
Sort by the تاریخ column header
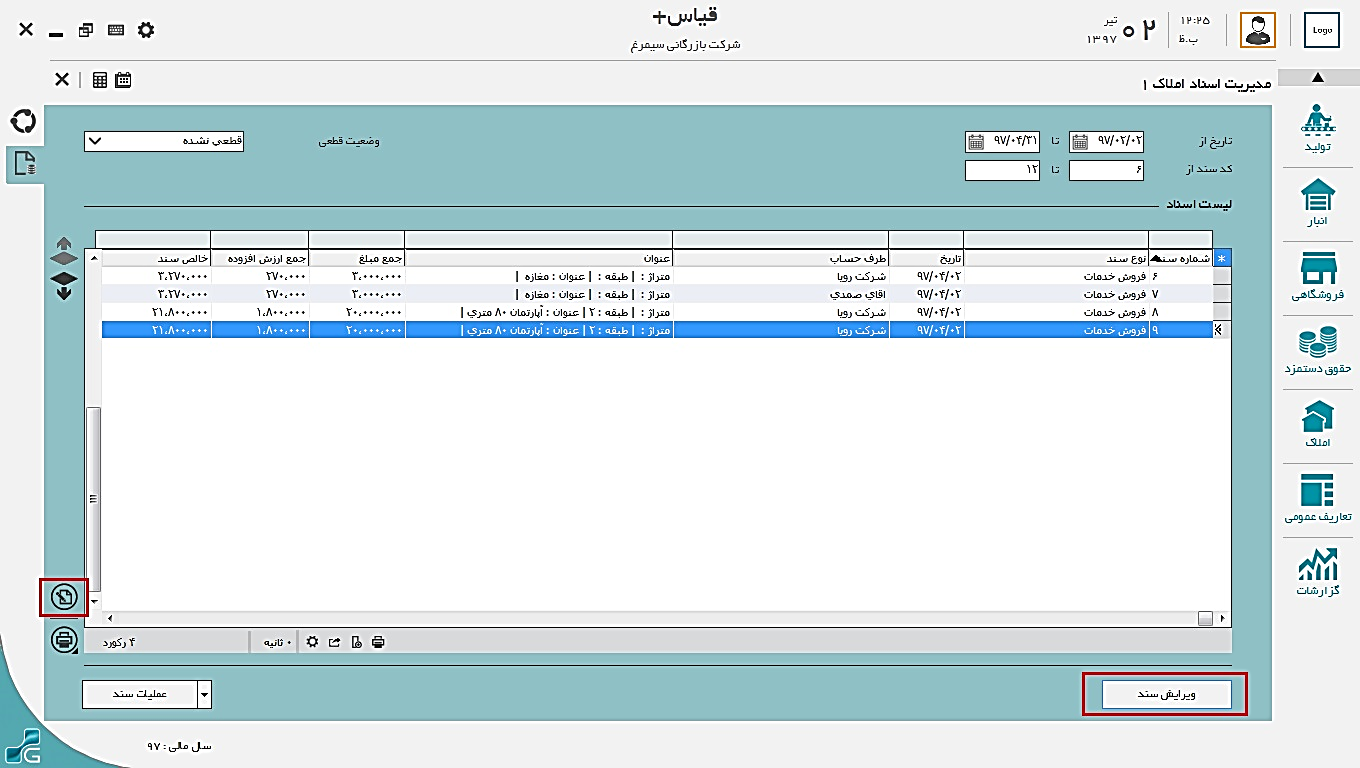[x=926, y=258]
